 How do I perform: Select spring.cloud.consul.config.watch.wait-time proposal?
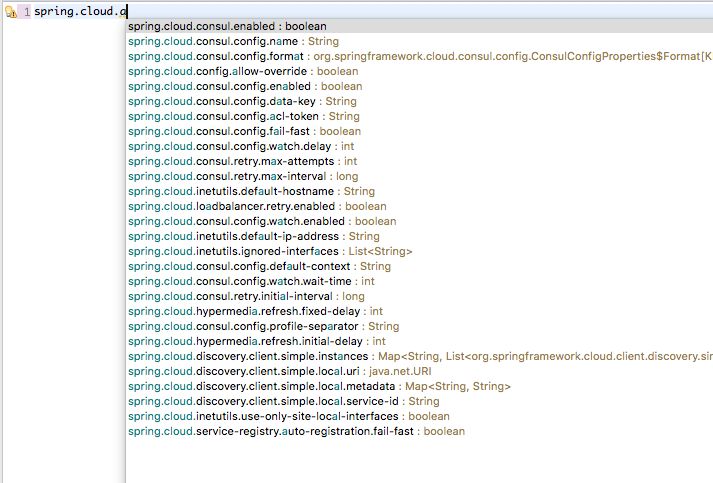click(419, 282)
